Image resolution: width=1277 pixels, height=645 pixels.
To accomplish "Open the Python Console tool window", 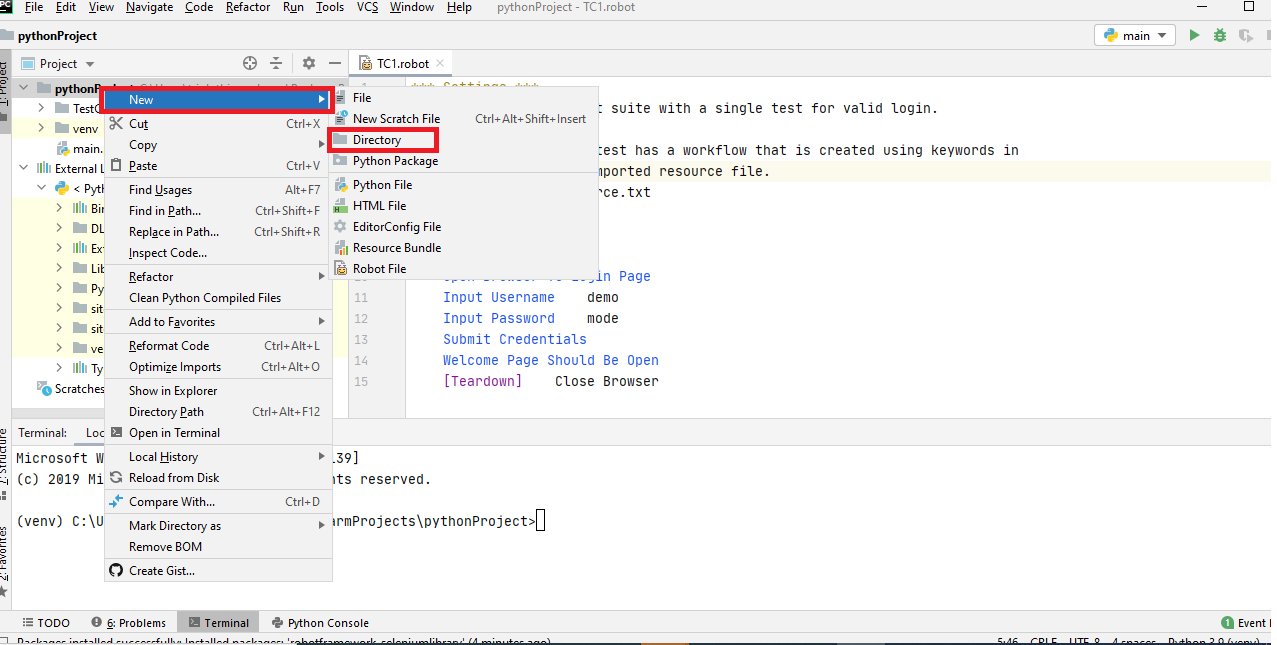I will click(320, 623).
